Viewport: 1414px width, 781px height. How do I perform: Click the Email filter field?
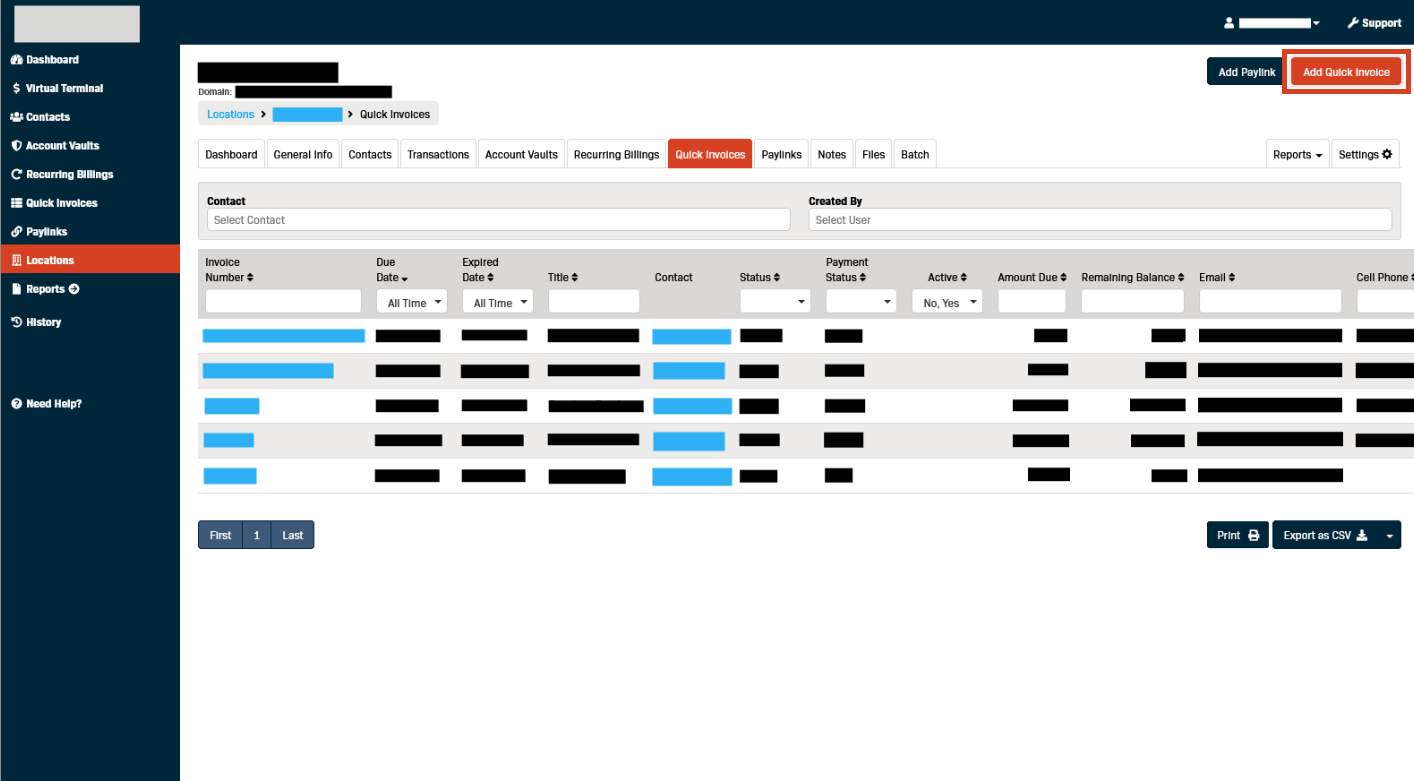pyautogui.click(x=1270, y=301)
